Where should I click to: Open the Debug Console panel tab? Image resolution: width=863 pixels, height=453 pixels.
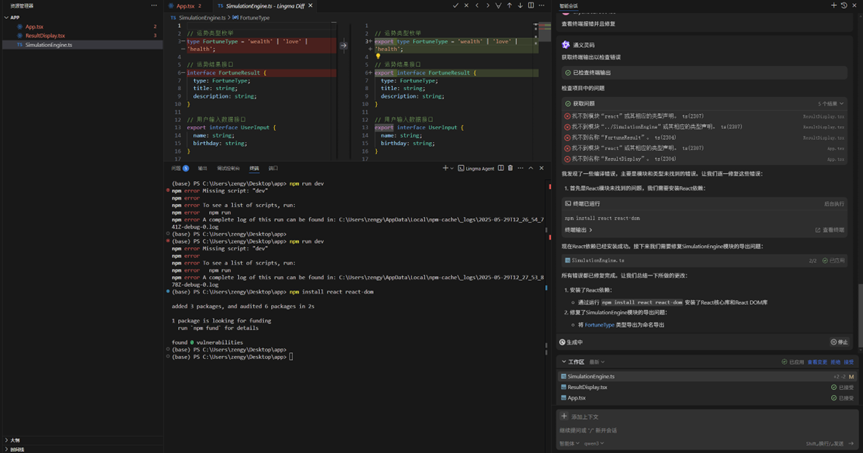[228, 168]
